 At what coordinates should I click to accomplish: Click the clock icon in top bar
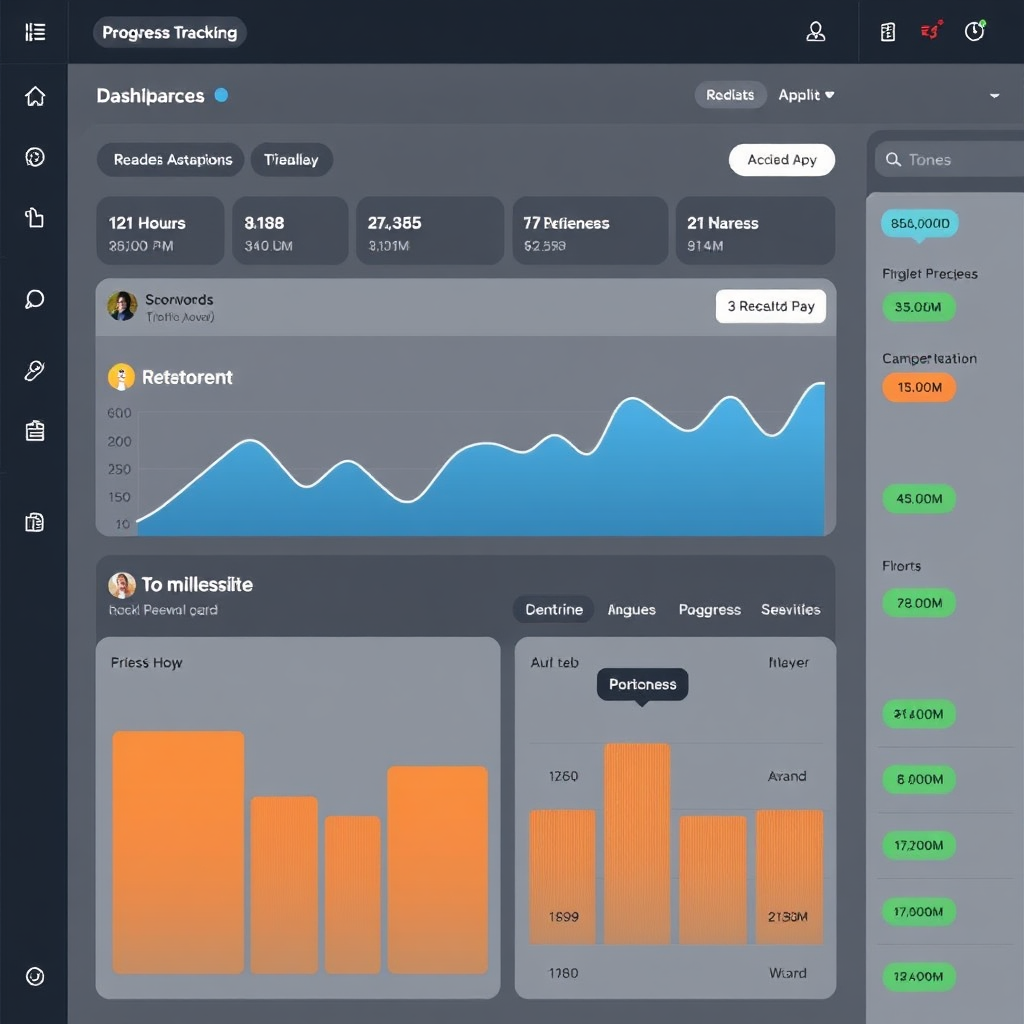[x=974, y=32]
